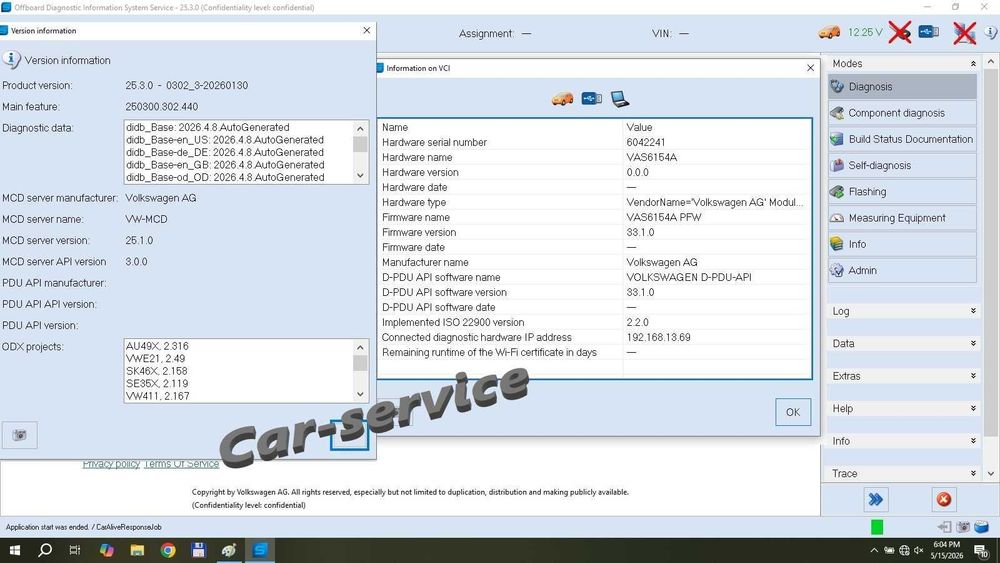
Task: Click the red cancel X button
Action: coord(944,499)
